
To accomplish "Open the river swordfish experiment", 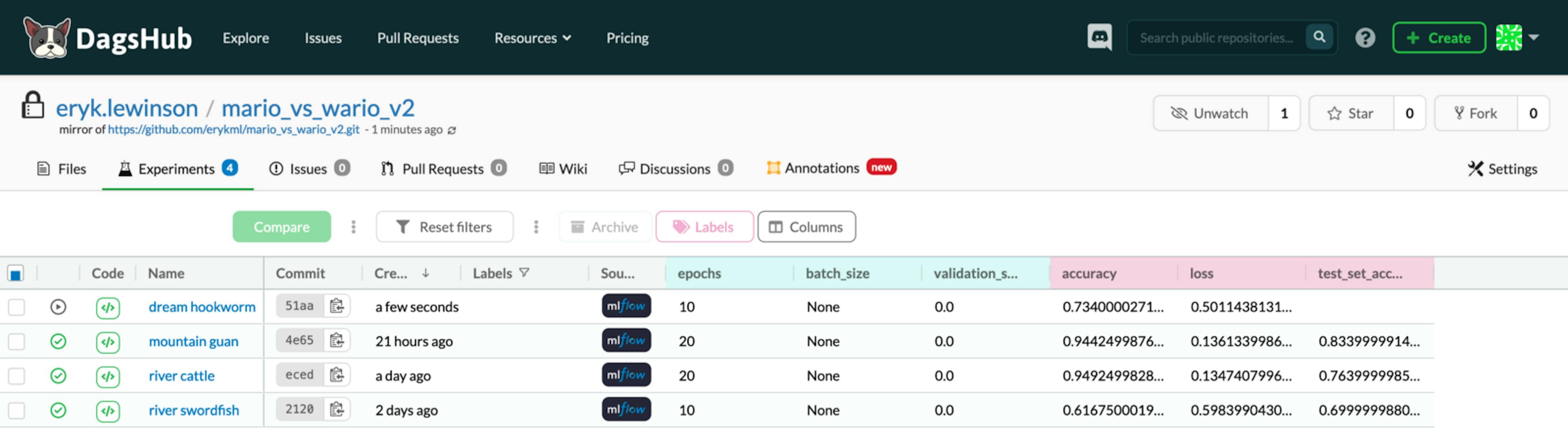I will 194,411.
